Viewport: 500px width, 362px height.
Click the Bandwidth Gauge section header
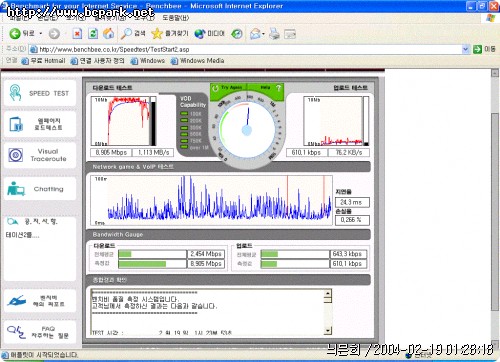(x=228, y=235)
